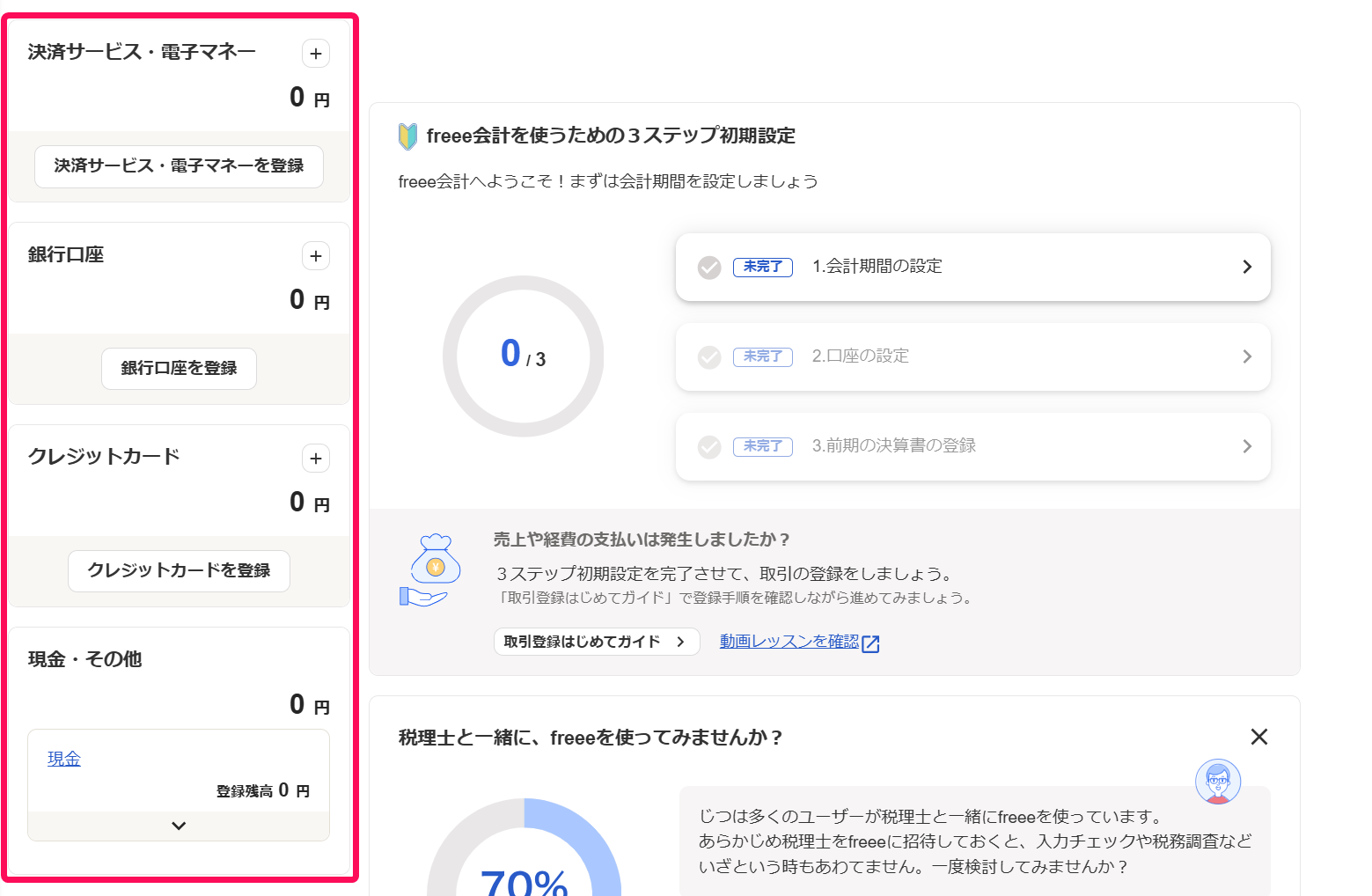Screen dimensions: 1372x896
Task: Open step 3.前期の決算書の登録
Action: (x=972, y=446)
